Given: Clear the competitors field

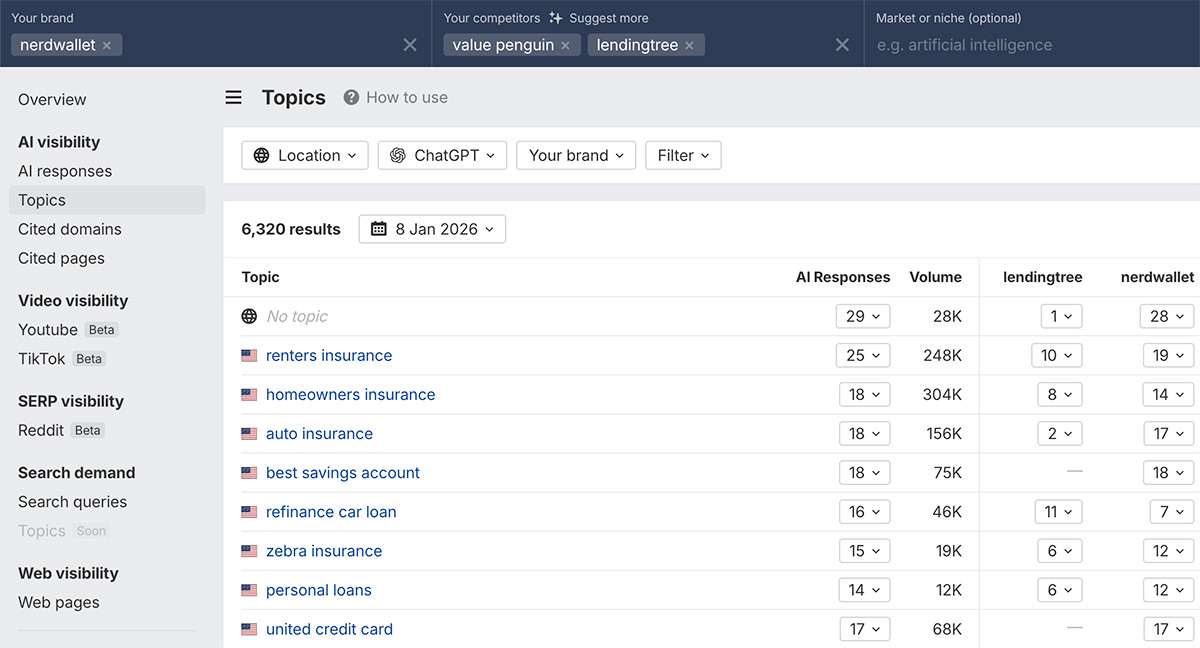Looking at the screenshot, I should click(x=842, y=45).
